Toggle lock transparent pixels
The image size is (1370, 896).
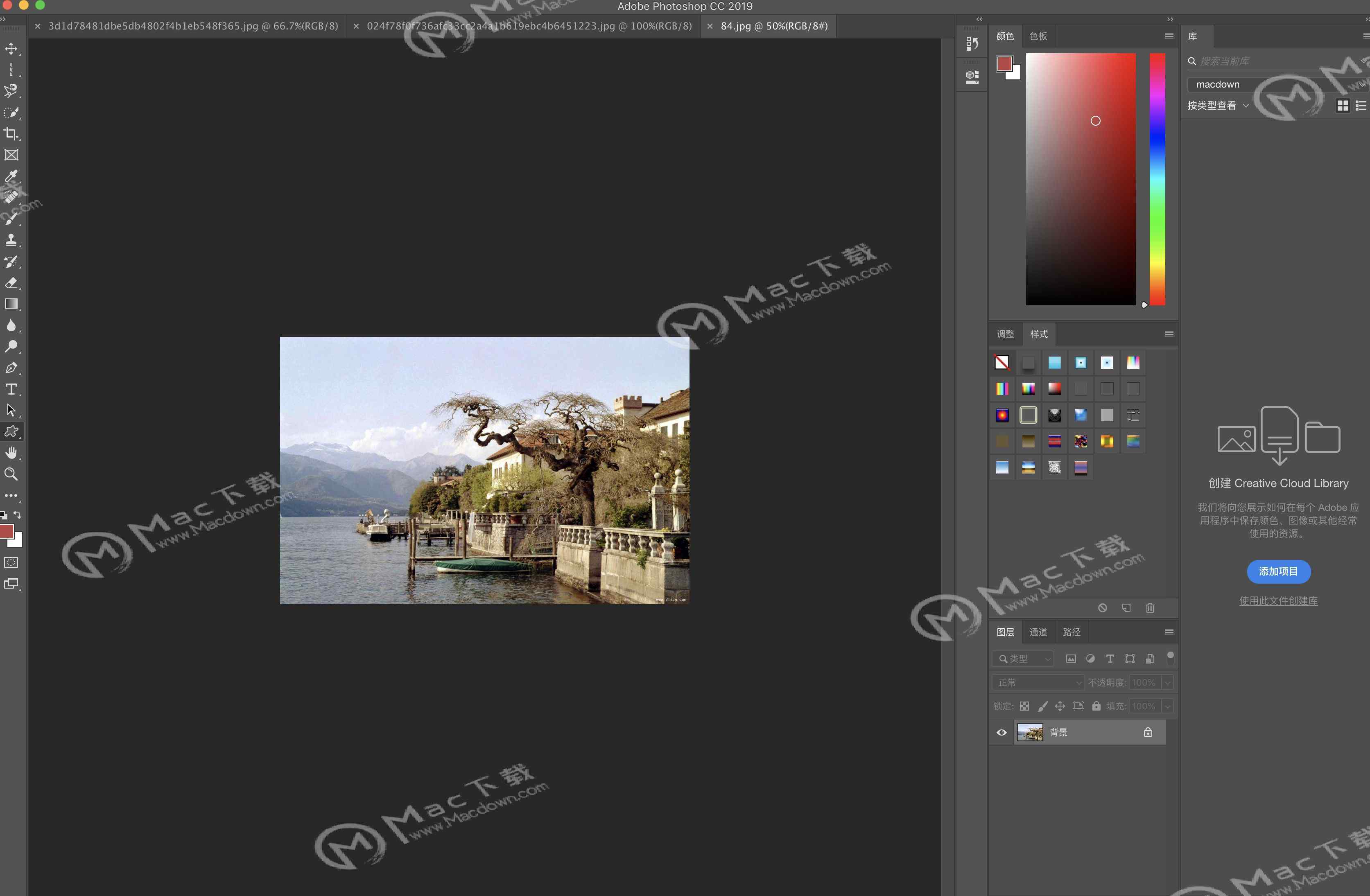tap(1024, 706)
